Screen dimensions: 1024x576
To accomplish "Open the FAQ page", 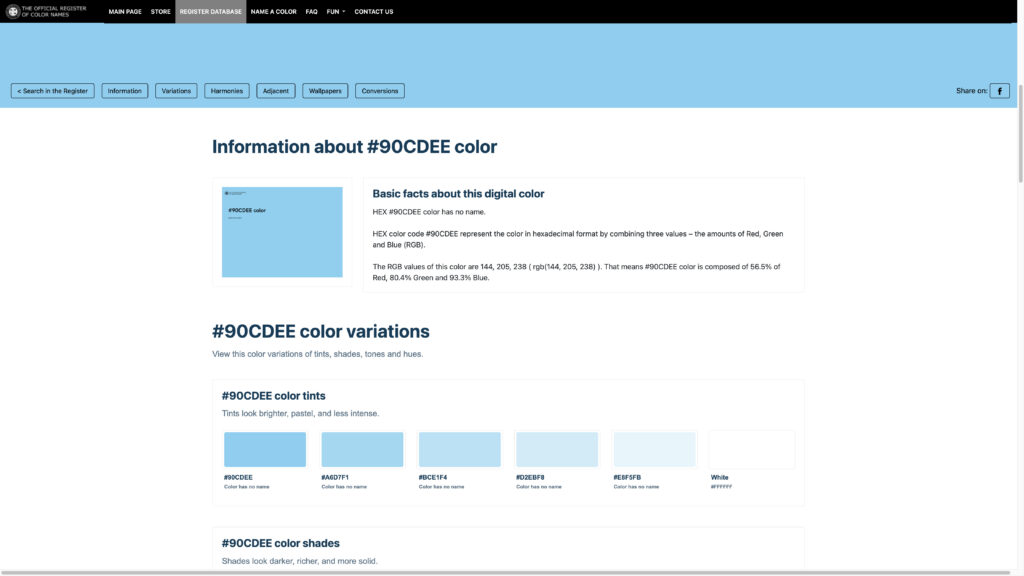I will pos(310,11).
